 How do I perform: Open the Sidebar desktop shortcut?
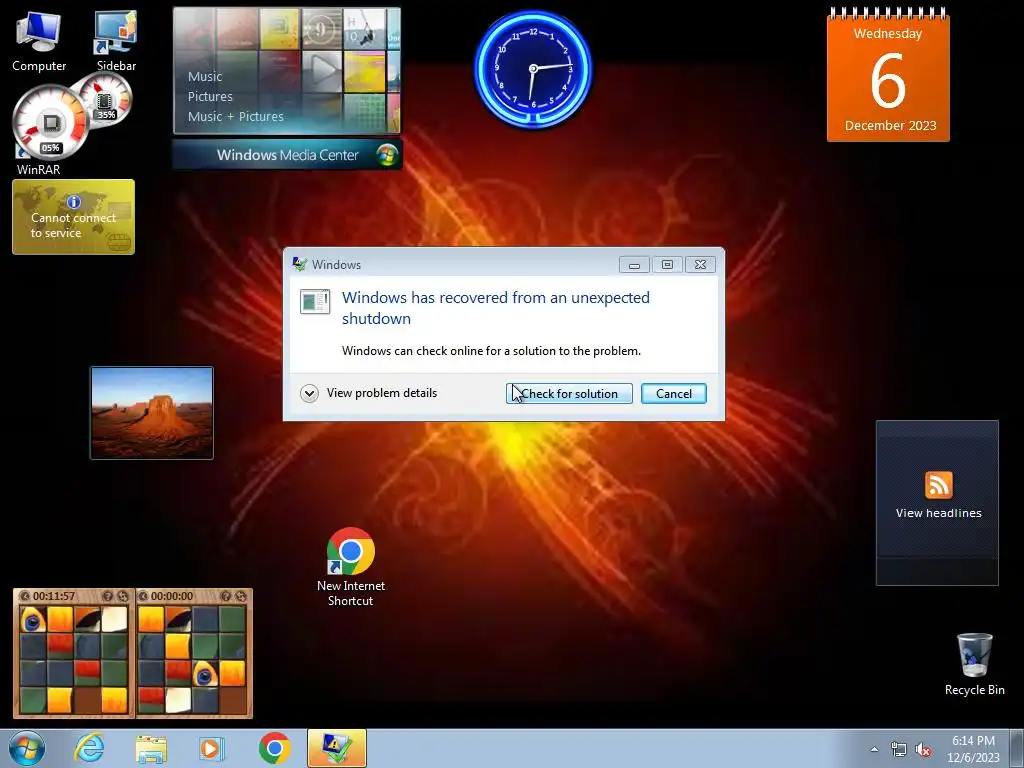click(x=116, y=41)
